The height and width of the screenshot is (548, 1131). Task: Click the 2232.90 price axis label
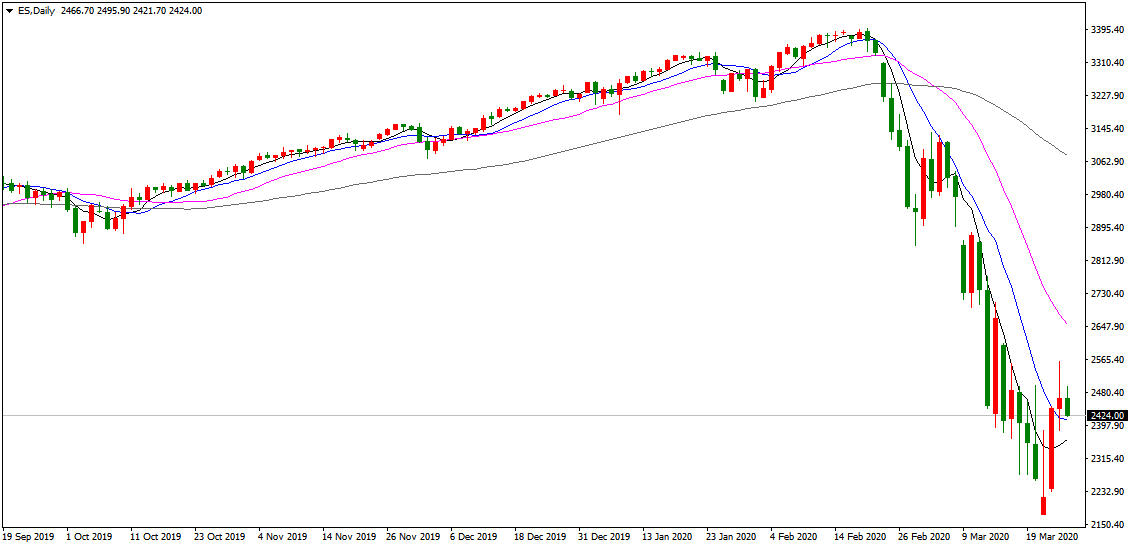tap(1107, 492)
